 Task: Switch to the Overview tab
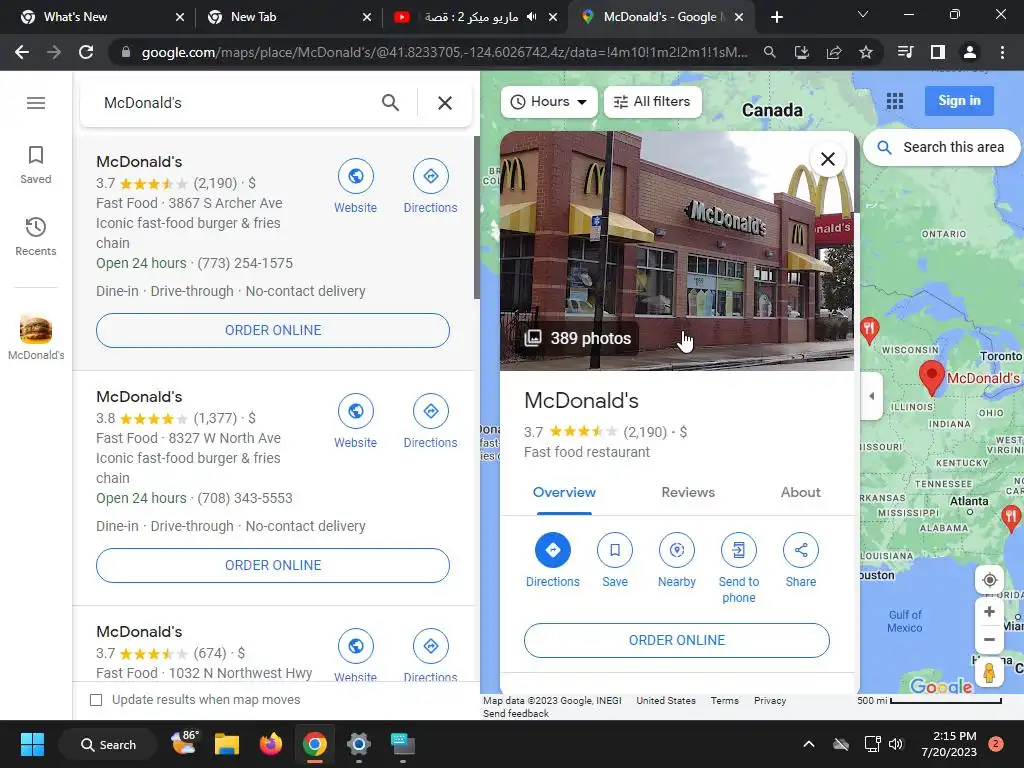tap(564, 493)
